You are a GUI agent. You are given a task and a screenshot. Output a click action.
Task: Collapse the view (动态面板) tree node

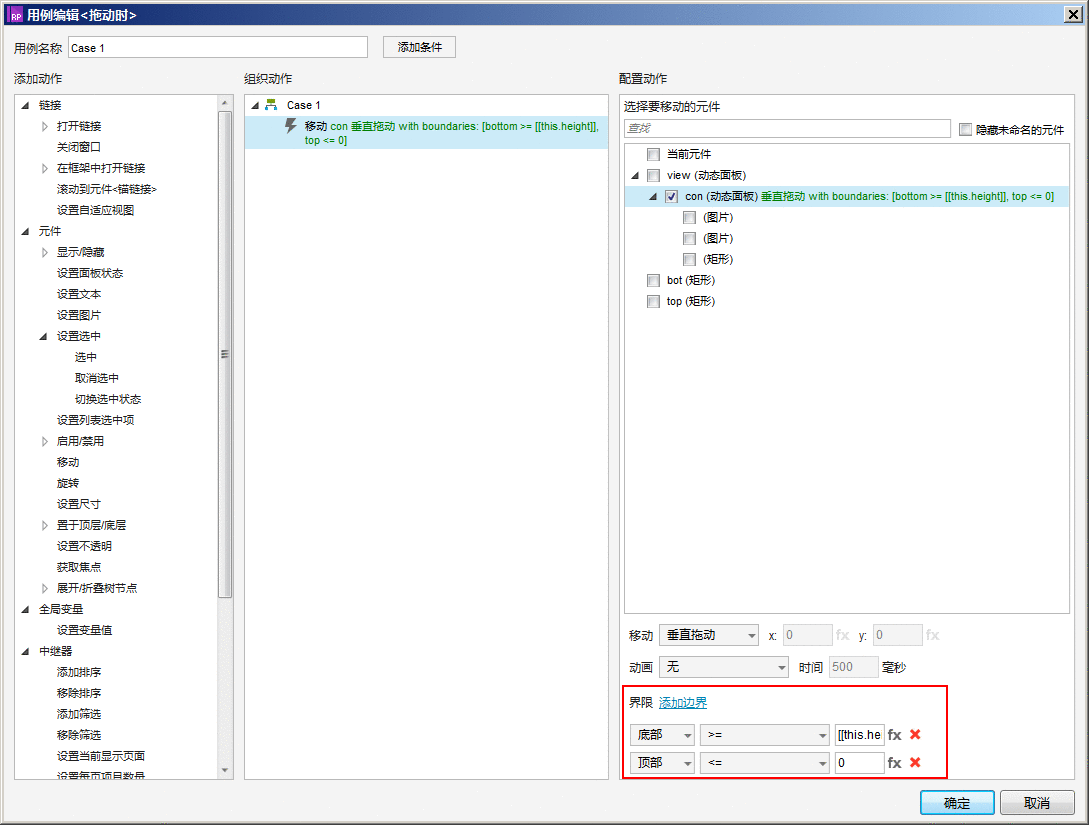(x=635, y=176)
